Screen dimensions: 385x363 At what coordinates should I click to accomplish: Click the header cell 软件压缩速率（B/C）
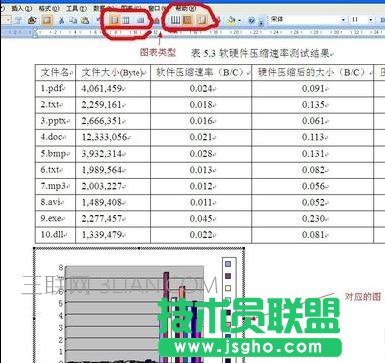[201, 73]
